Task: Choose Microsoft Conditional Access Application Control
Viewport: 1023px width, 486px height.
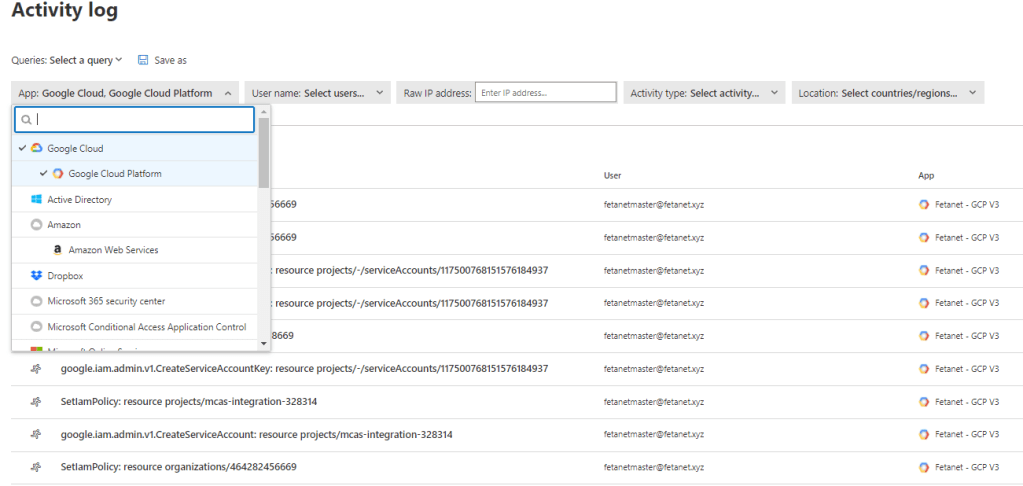Action: point(146,327)
